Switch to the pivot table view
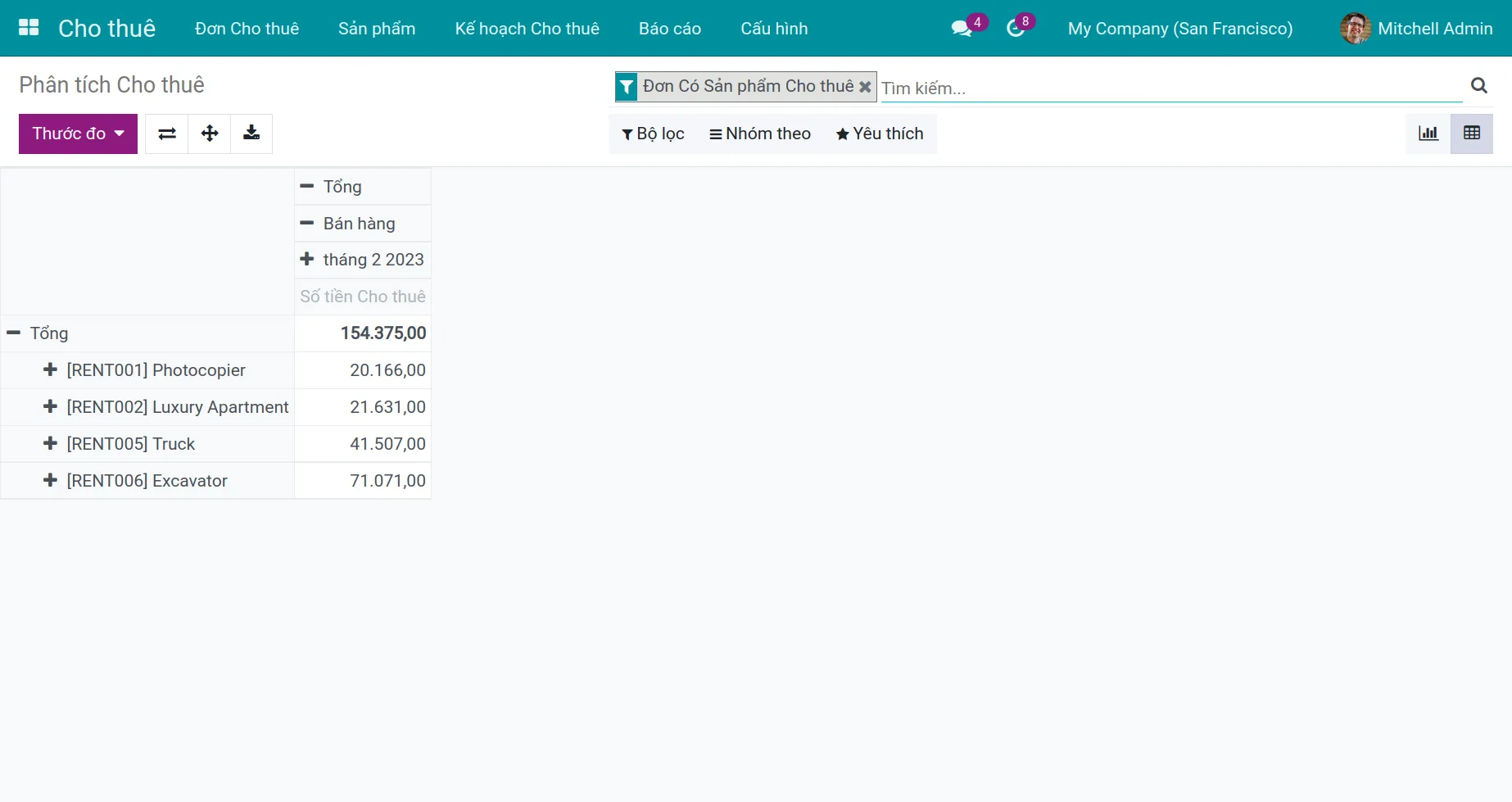This screenshot has height=802, width=1512. pyautogui.click(x=1471, y=134)
